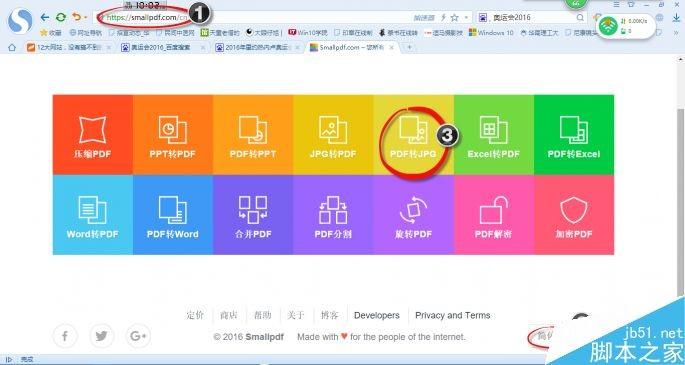Open the 大鹏 bookmark
685x365 pixels.
[264, 33]
